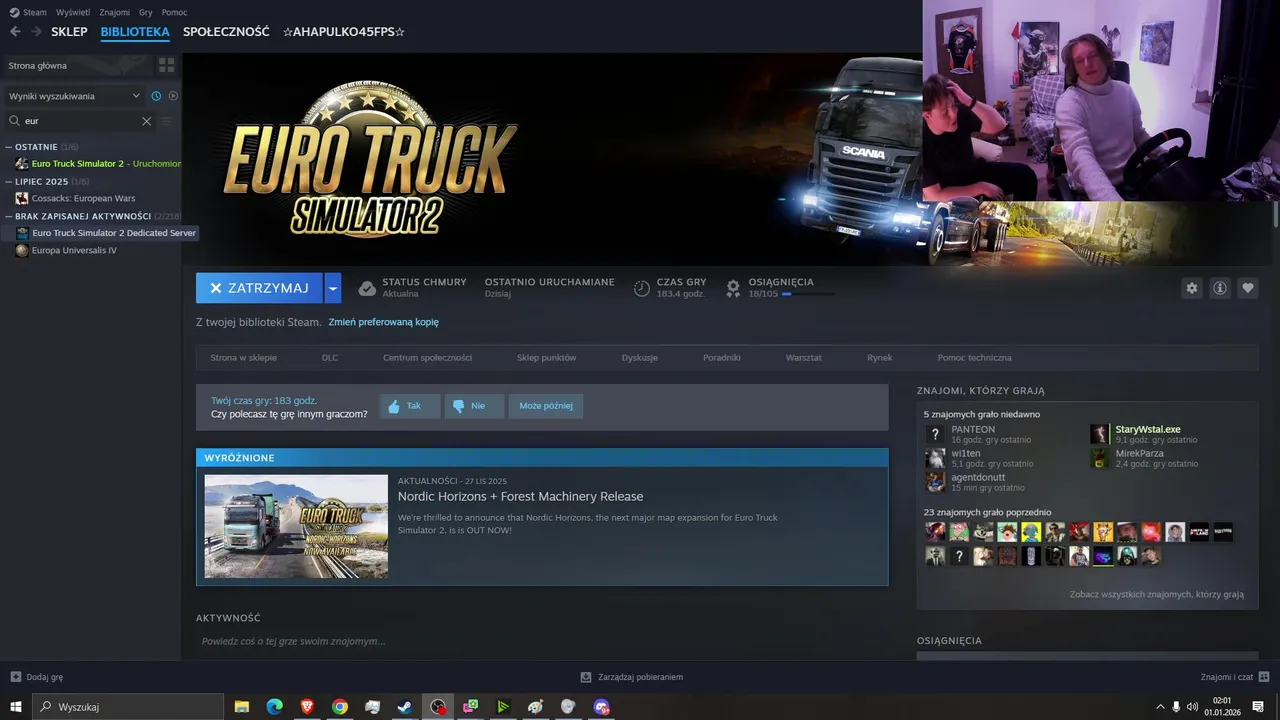Open friends and chat icon
The image size is (1280, 720).
click(1264, 677)
